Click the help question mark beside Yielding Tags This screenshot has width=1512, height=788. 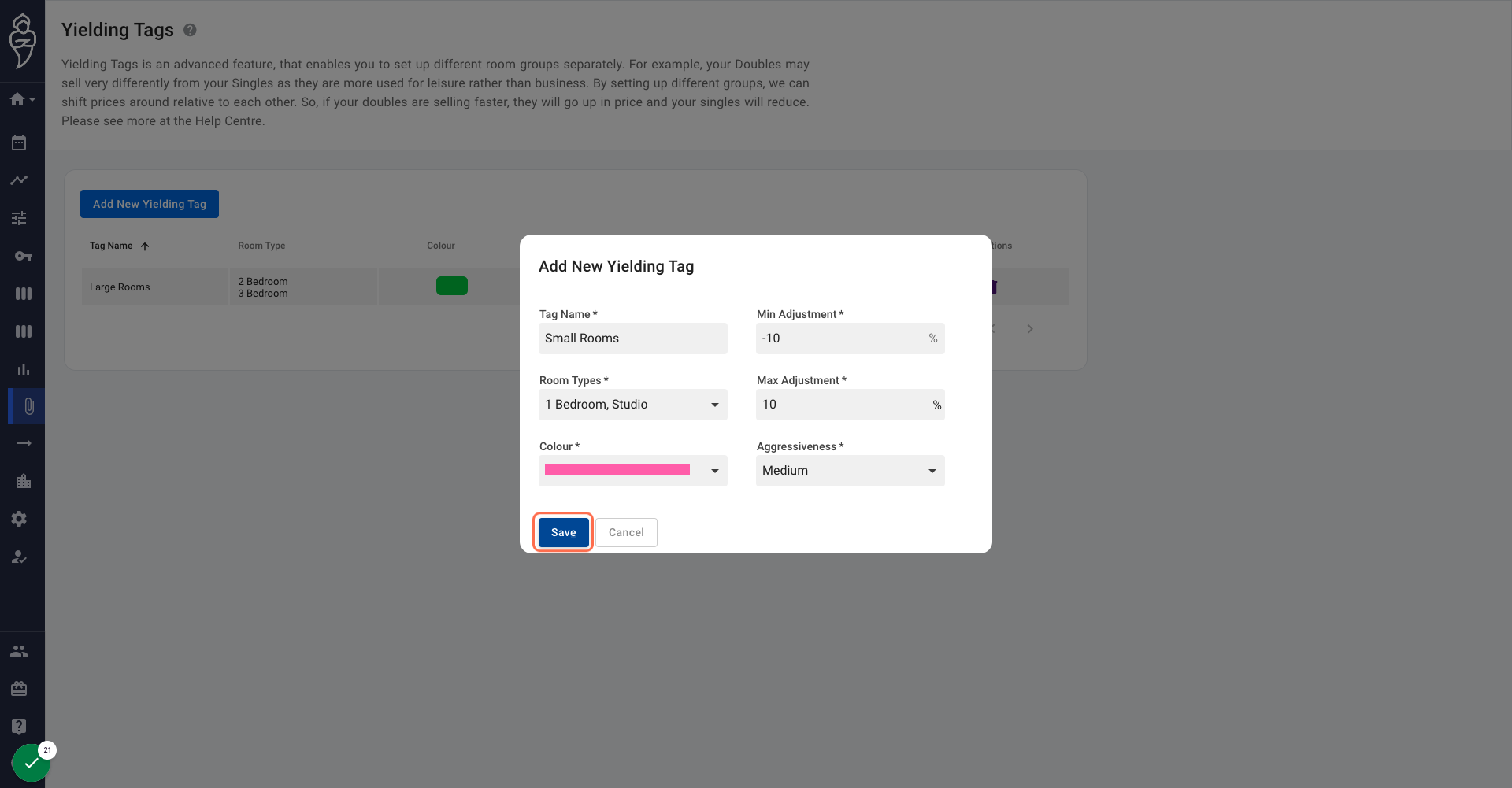click(x=190, y=30)
